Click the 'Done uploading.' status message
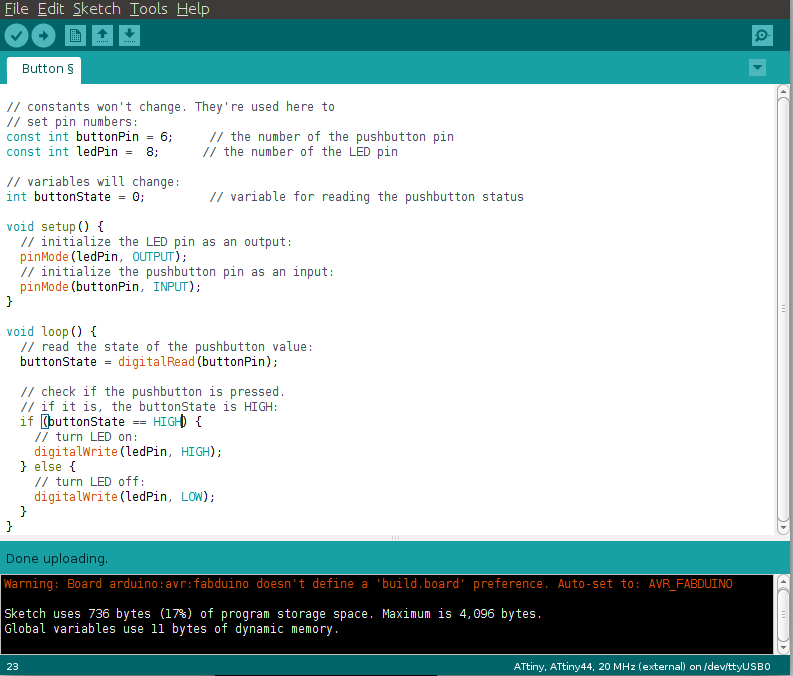 coord(57,559)
